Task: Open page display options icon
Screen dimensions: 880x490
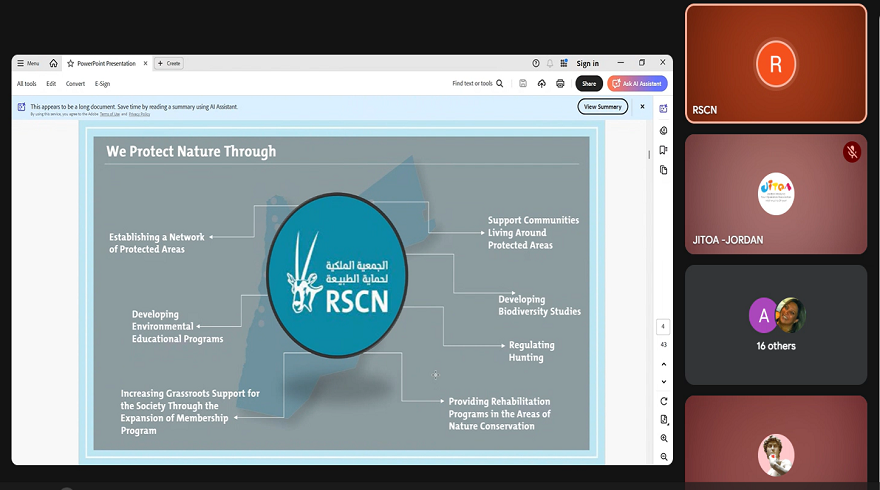Action: click(x=664, y=420)
